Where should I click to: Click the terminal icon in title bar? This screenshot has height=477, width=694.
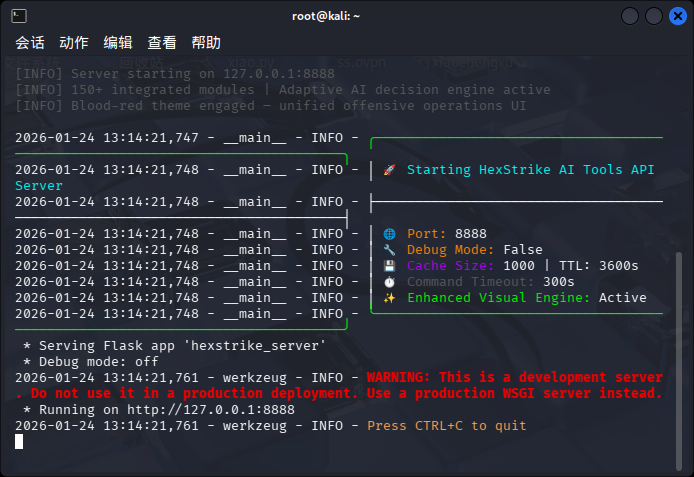point(19,16)
